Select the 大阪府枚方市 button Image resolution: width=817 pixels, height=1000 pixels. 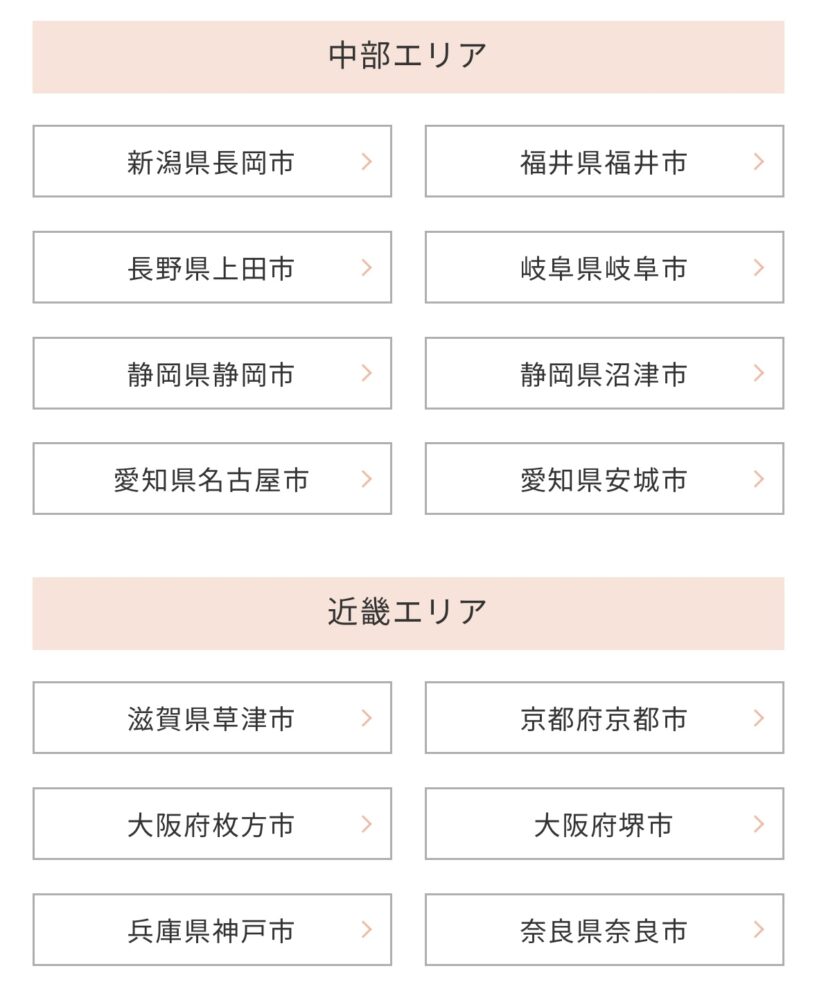[212, 824]
